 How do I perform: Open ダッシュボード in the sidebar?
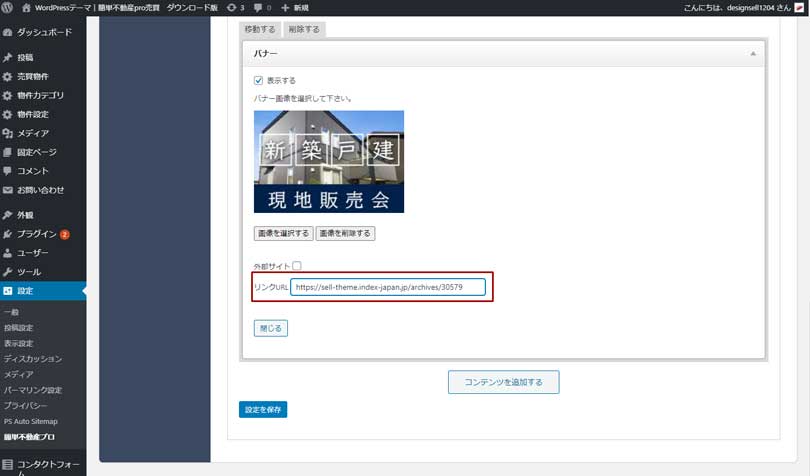[43, 32]
